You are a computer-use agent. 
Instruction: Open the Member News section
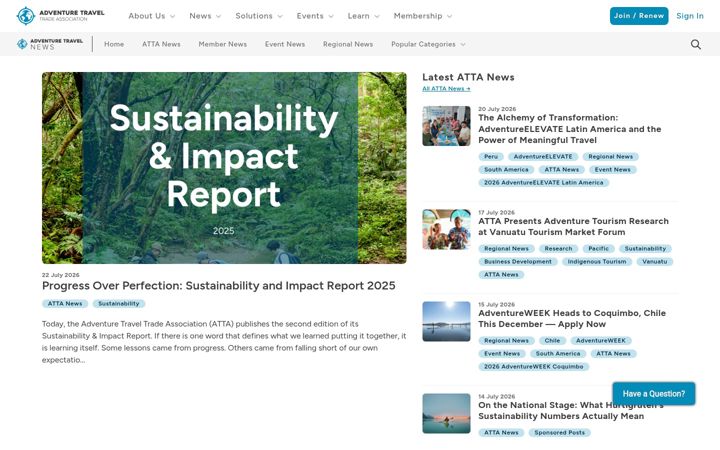pos(223,44)
